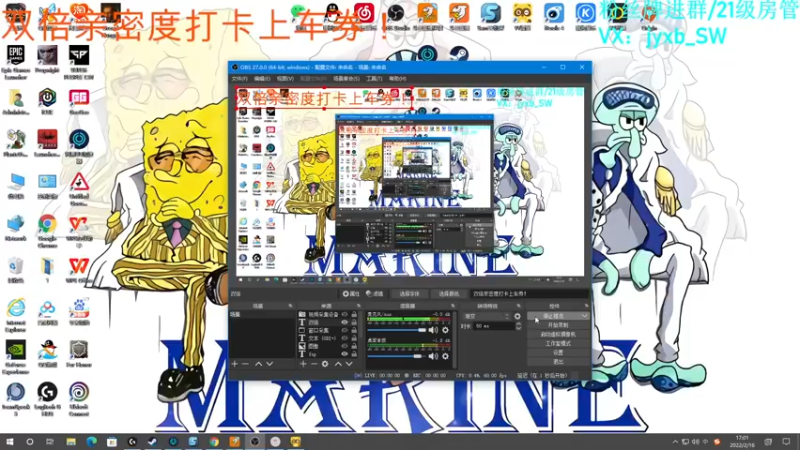The width and height of the screenshot is (800, 450).
Task: Adjust the desktop audio volume slider
Action: [397, 356]
